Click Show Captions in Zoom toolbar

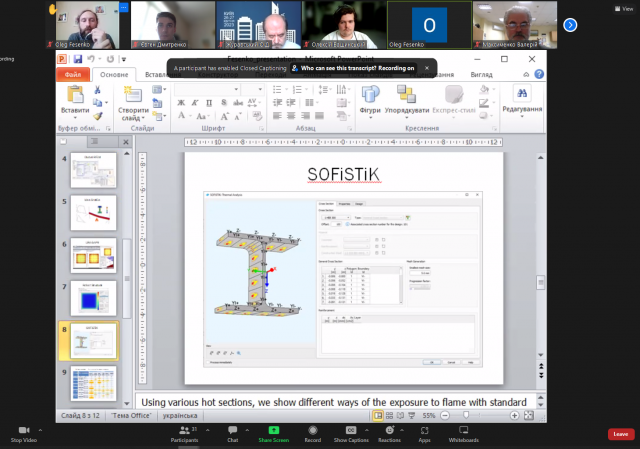[x=351, y=434]
